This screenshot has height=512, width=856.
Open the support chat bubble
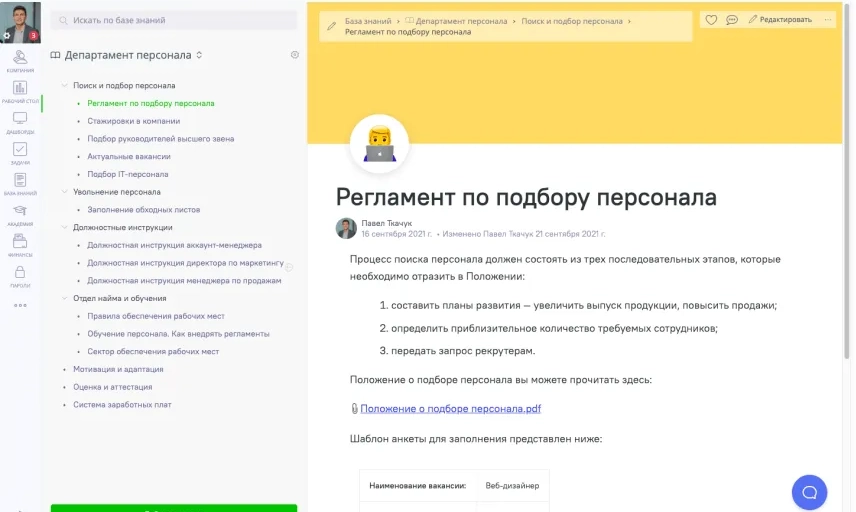coord(809,492)
